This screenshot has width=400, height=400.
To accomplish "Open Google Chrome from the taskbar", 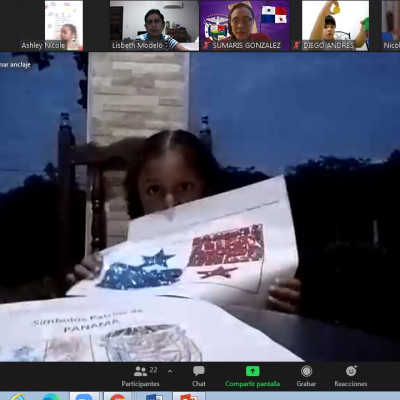I will tap(117, 396).
